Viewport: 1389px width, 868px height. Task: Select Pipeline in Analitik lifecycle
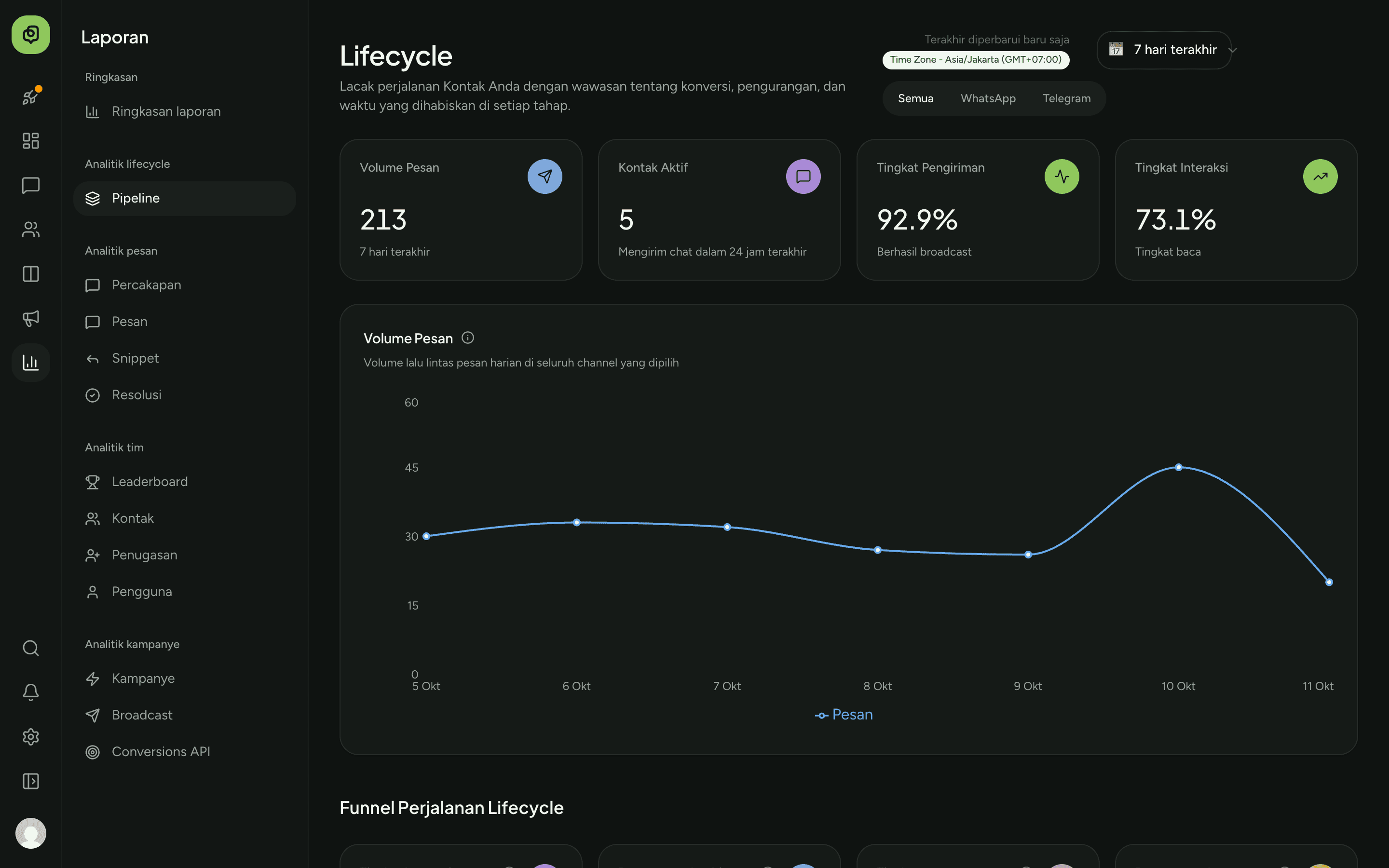(x=184, y=198)
